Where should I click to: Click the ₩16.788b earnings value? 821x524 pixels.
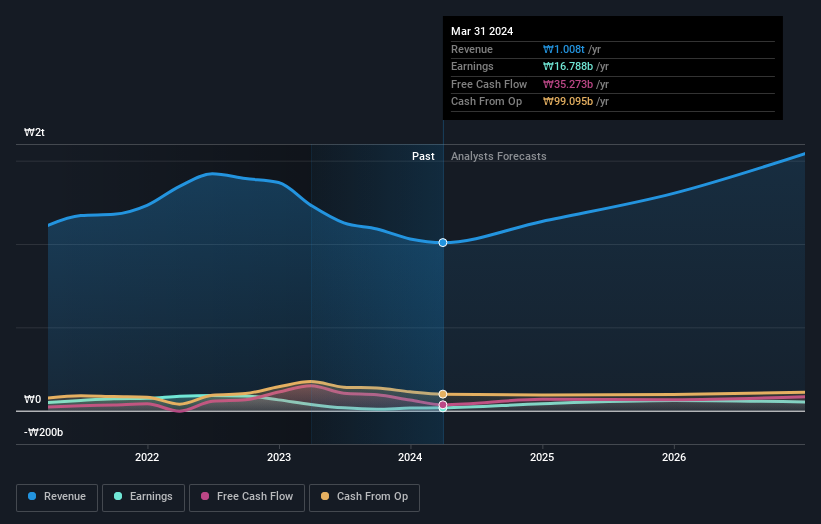(x=568, y=66)
